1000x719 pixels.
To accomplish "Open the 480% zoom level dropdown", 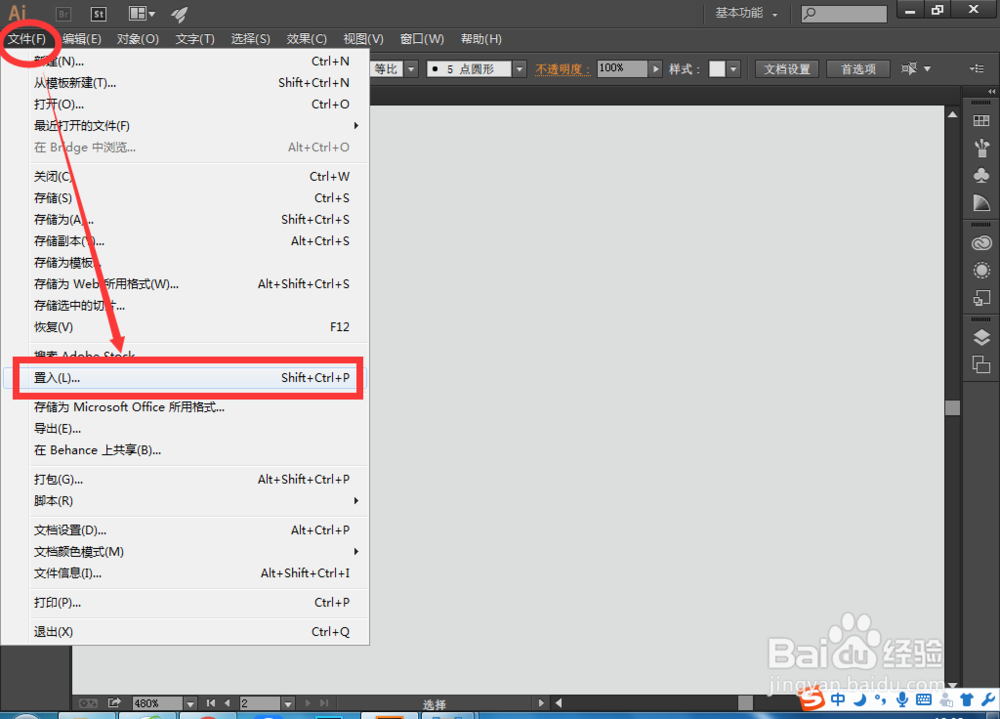I will point(190,703).
